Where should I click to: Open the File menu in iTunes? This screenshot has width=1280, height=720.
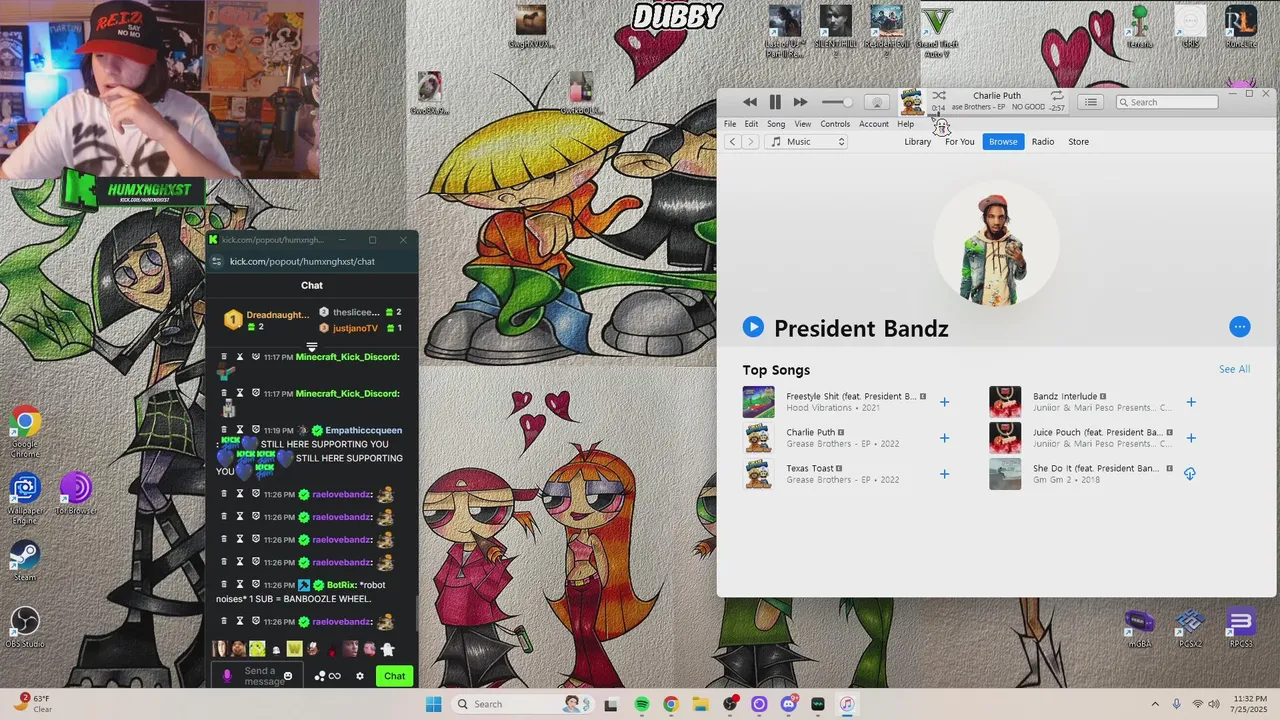click(730, 124)
